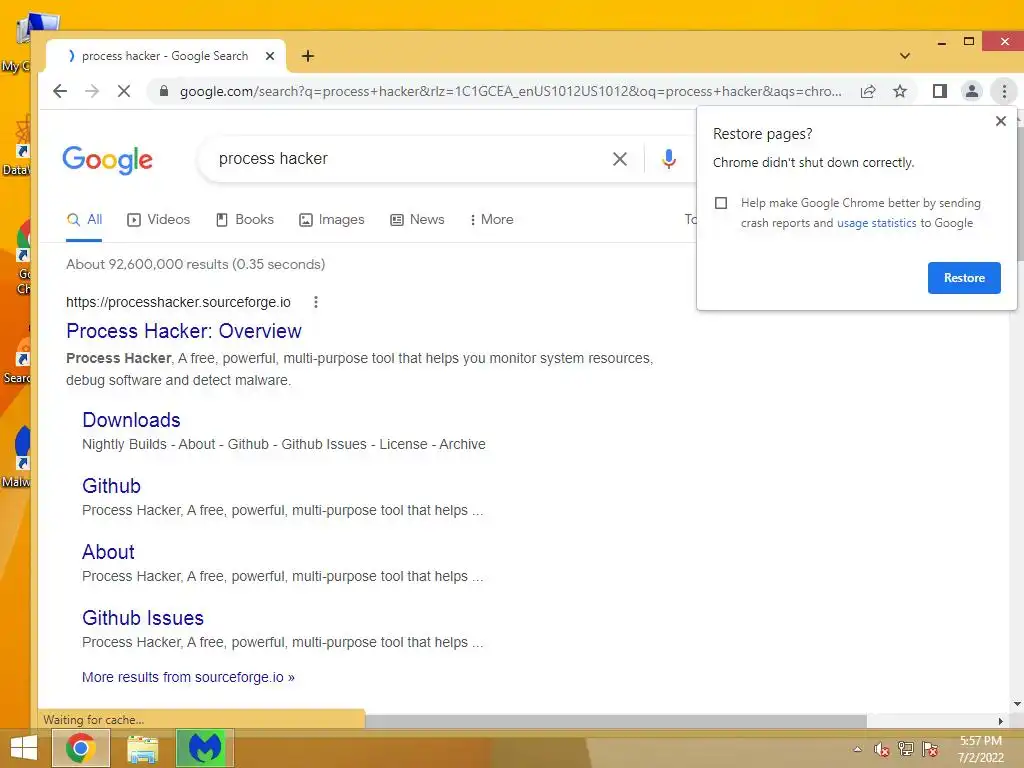Click the muted volume tray icon
The width and height of the screenshot is (1024, 768).
[882, 749]
